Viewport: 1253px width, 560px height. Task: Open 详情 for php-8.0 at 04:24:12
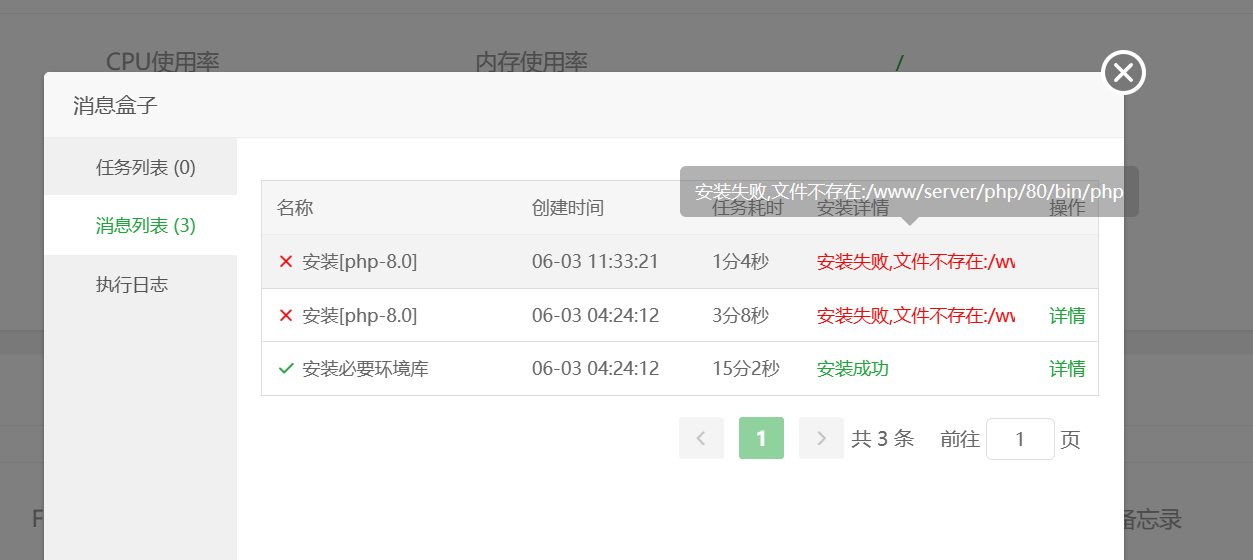coord(1067,316)
